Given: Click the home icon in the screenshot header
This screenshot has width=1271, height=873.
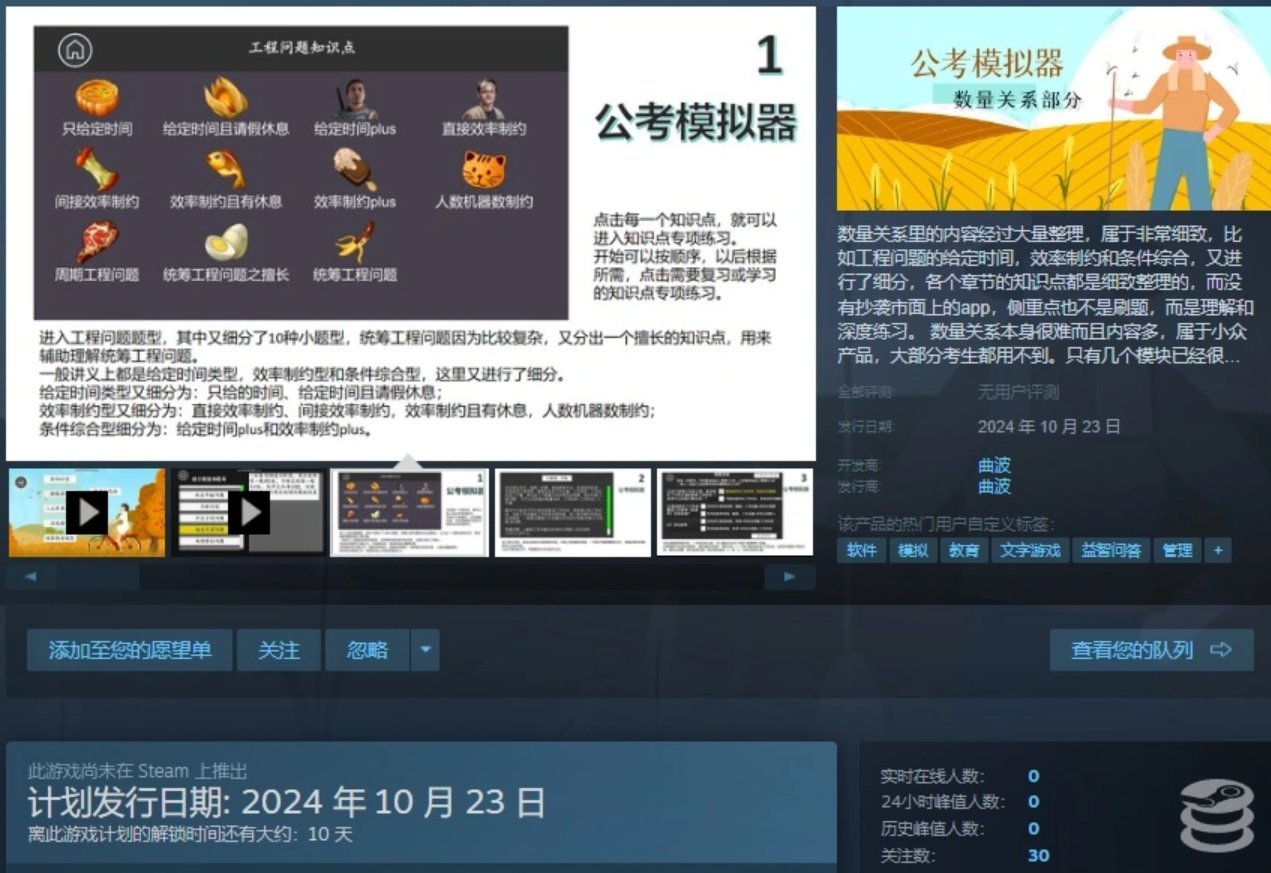Looking at the screenshot, I should click(76, 50).
